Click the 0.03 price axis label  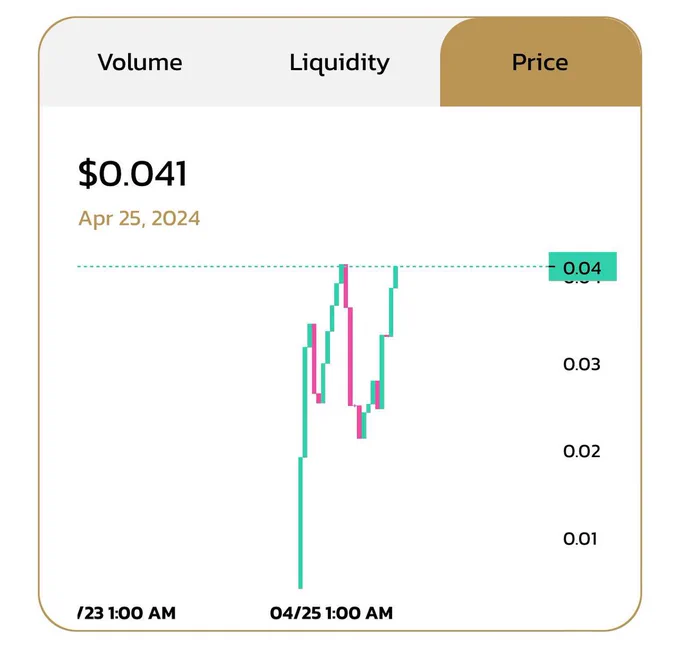click(x=582, y=364)
